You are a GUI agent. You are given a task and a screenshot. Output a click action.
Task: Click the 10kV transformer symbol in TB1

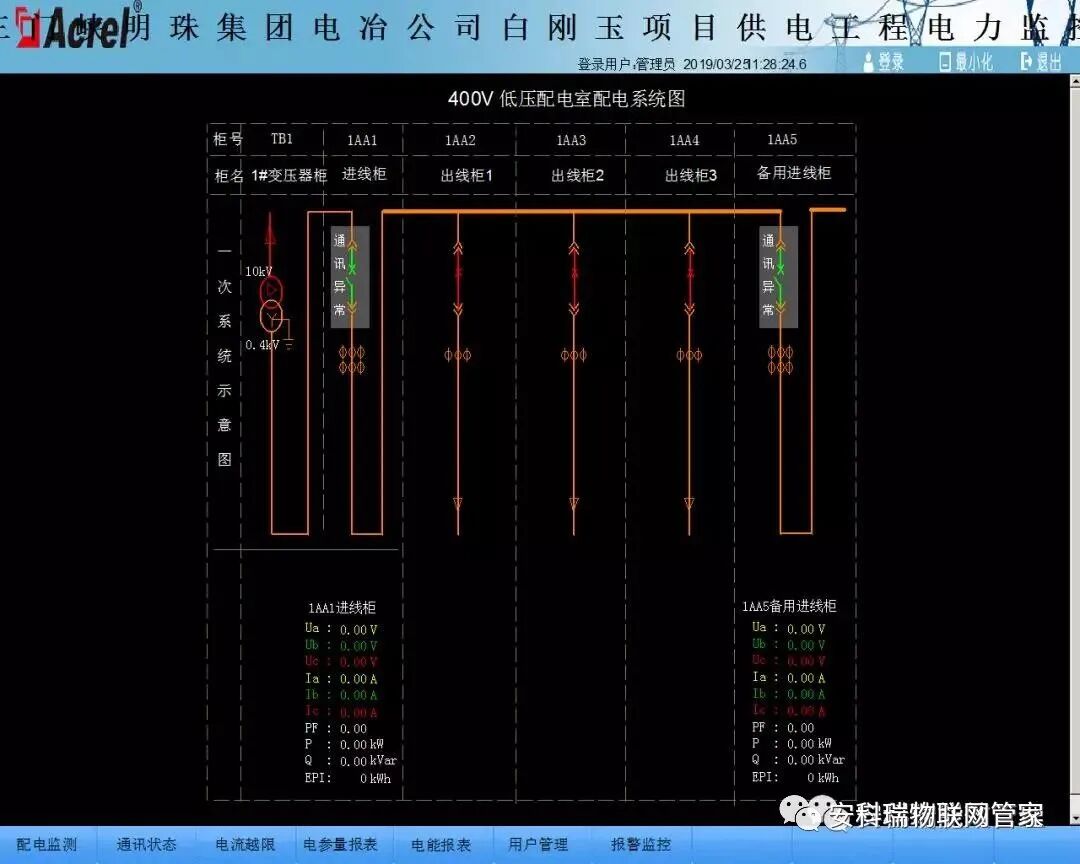coord(271,304)
